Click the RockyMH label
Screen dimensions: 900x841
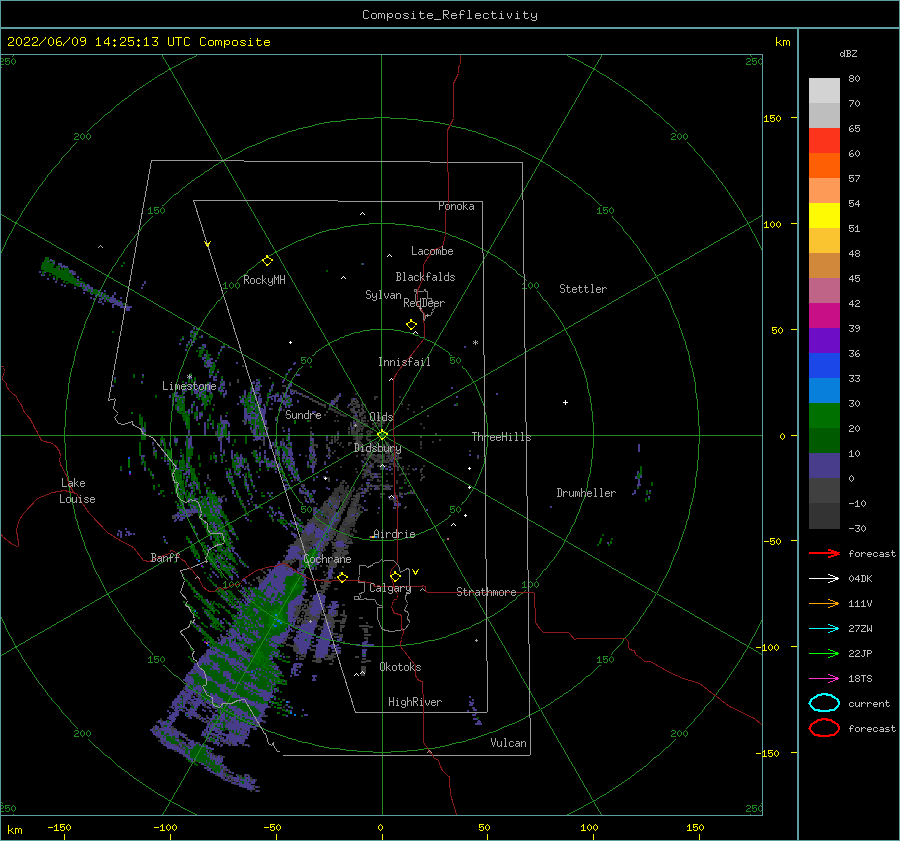coord(264,280)
